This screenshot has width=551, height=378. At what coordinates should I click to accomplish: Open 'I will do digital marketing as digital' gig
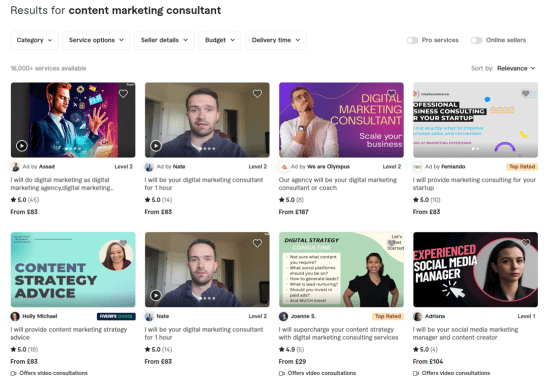62,184
